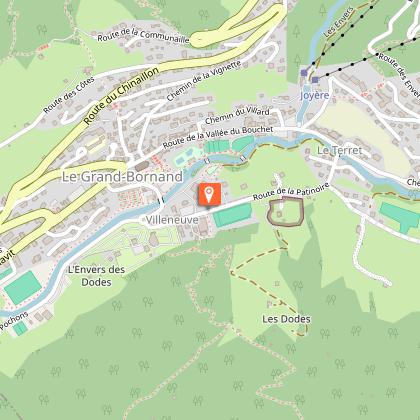Select the Le Terret hamlet label
This screenshot has height=420, width=420.
[x=339, y=151]
